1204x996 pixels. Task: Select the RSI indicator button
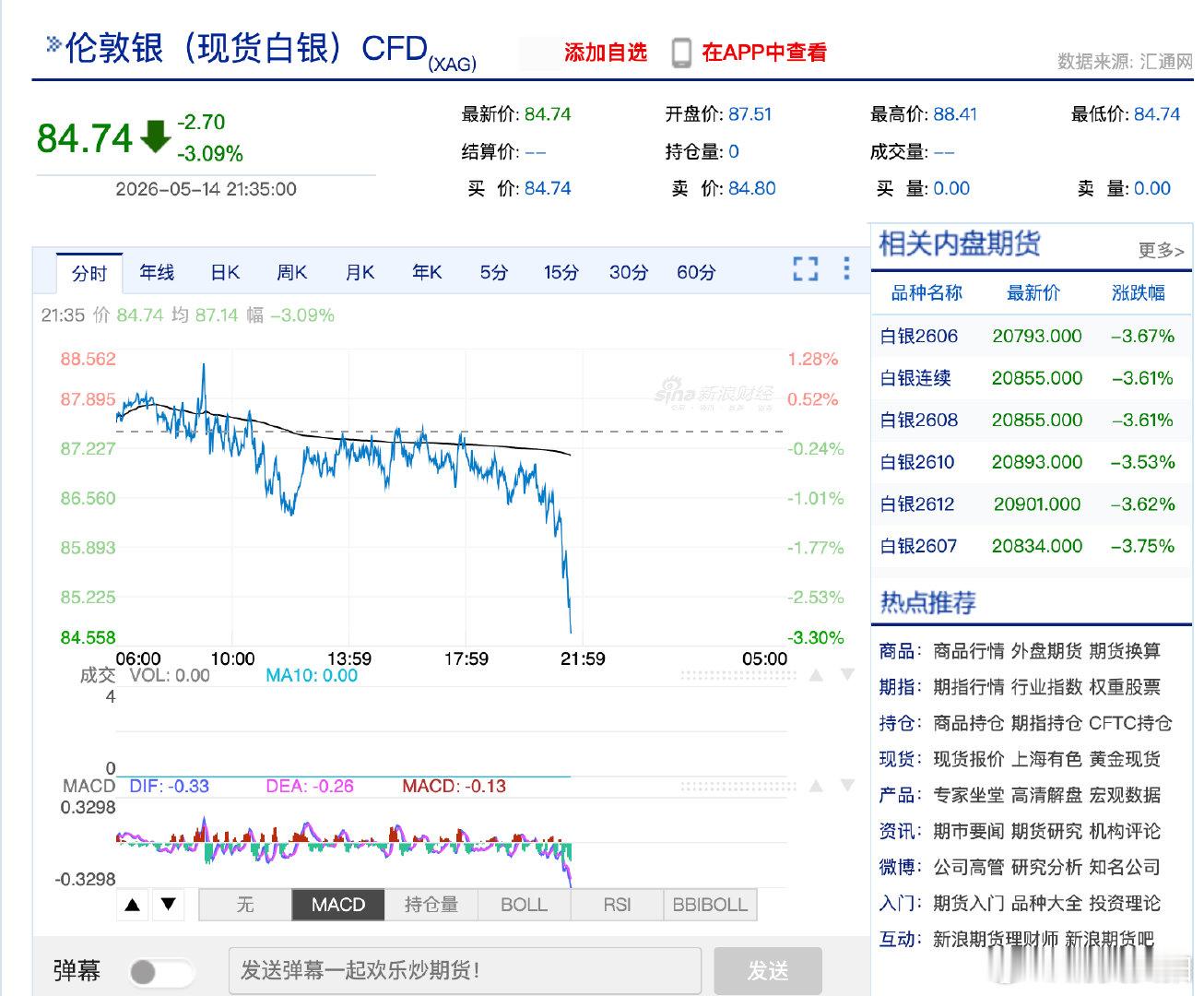[617, 905]
